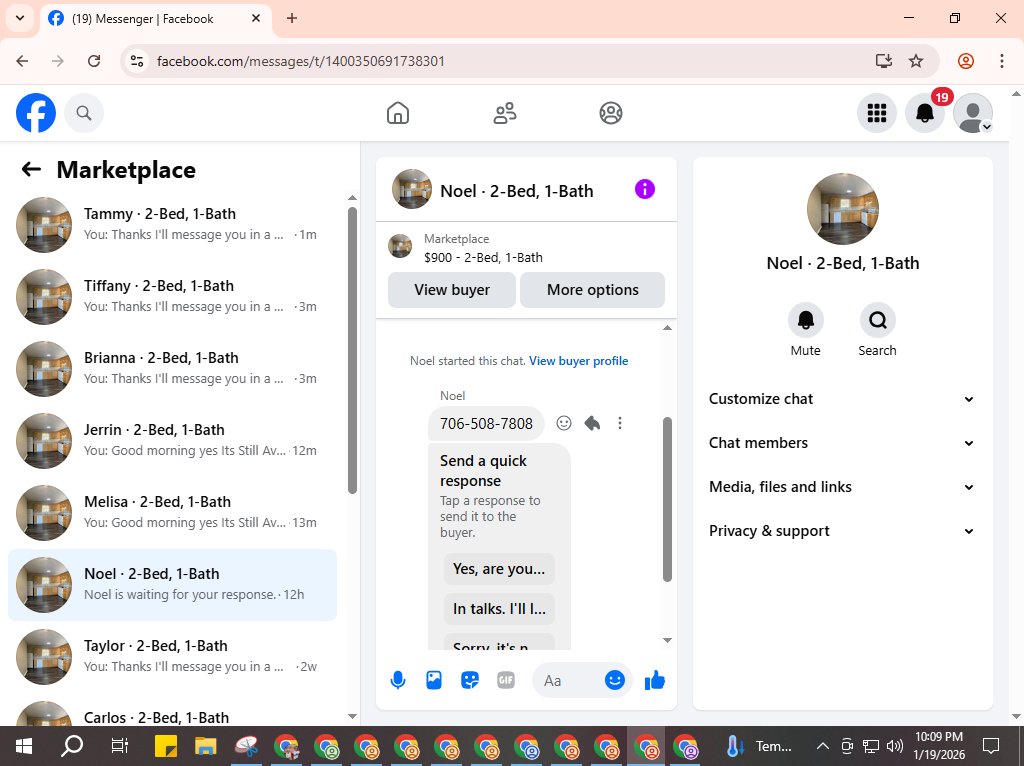The width and height of the screenshot is (1024, 766).
Task: Open notifications bell with 19 badge
Action: pos(925,113)
